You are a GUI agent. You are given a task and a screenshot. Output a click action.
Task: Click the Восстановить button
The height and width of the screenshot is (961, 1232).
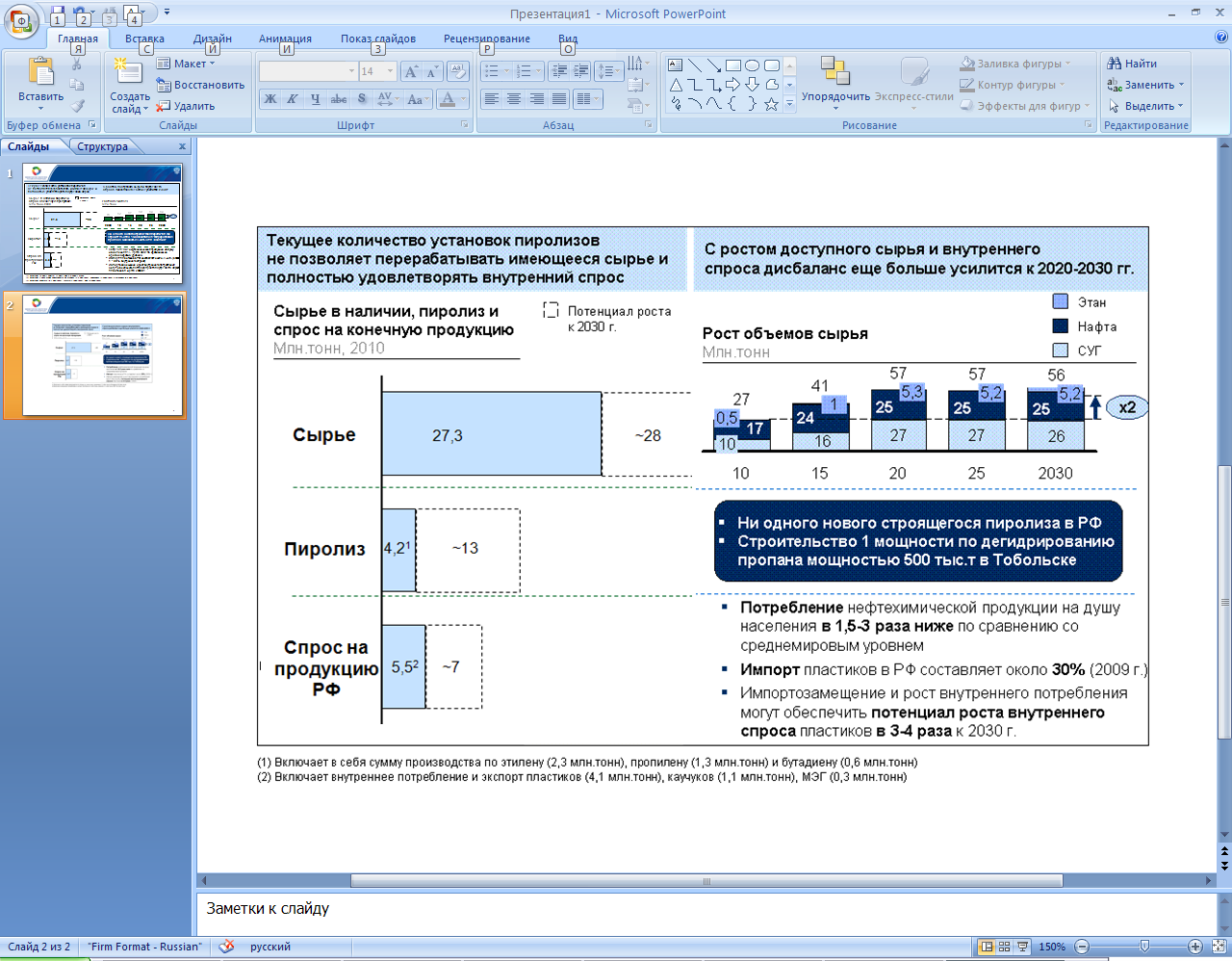200,85
